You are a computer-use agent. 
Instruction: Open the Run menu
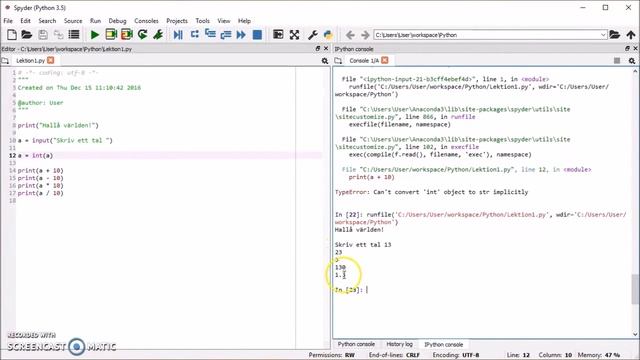tap(96, 21)
